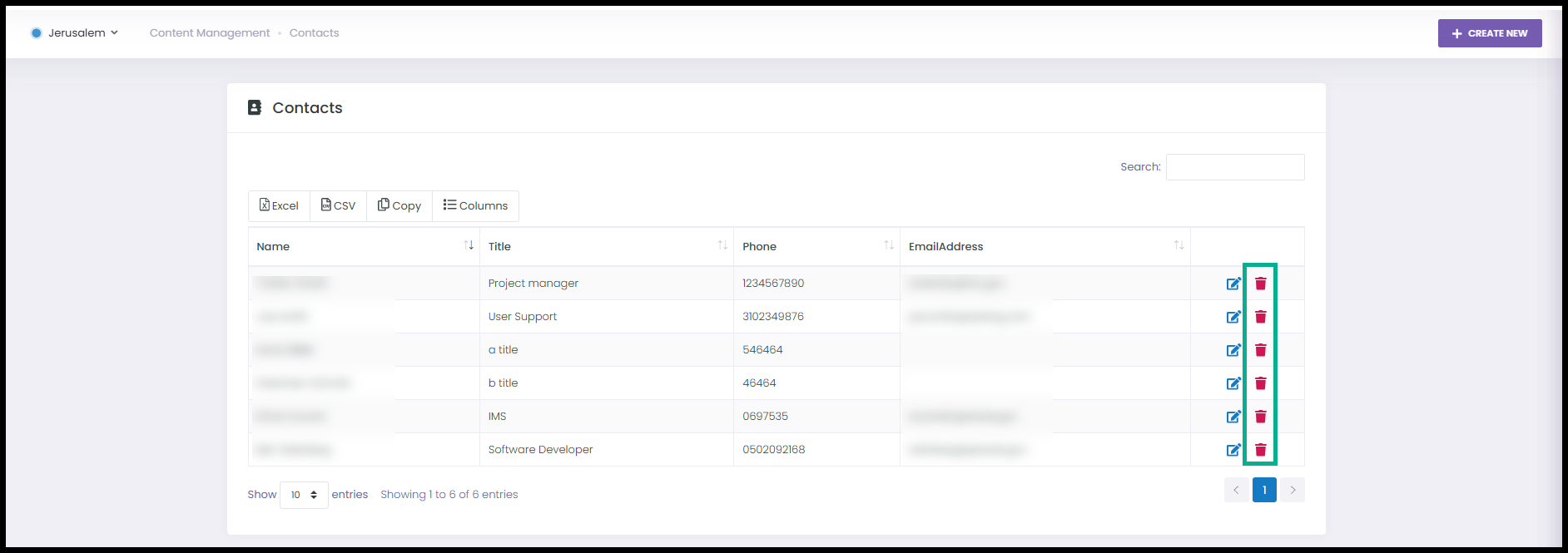Select page 1 in pagination
Screen dimensions: 1568x553
pyautogui.click(x=1264, y=490)
